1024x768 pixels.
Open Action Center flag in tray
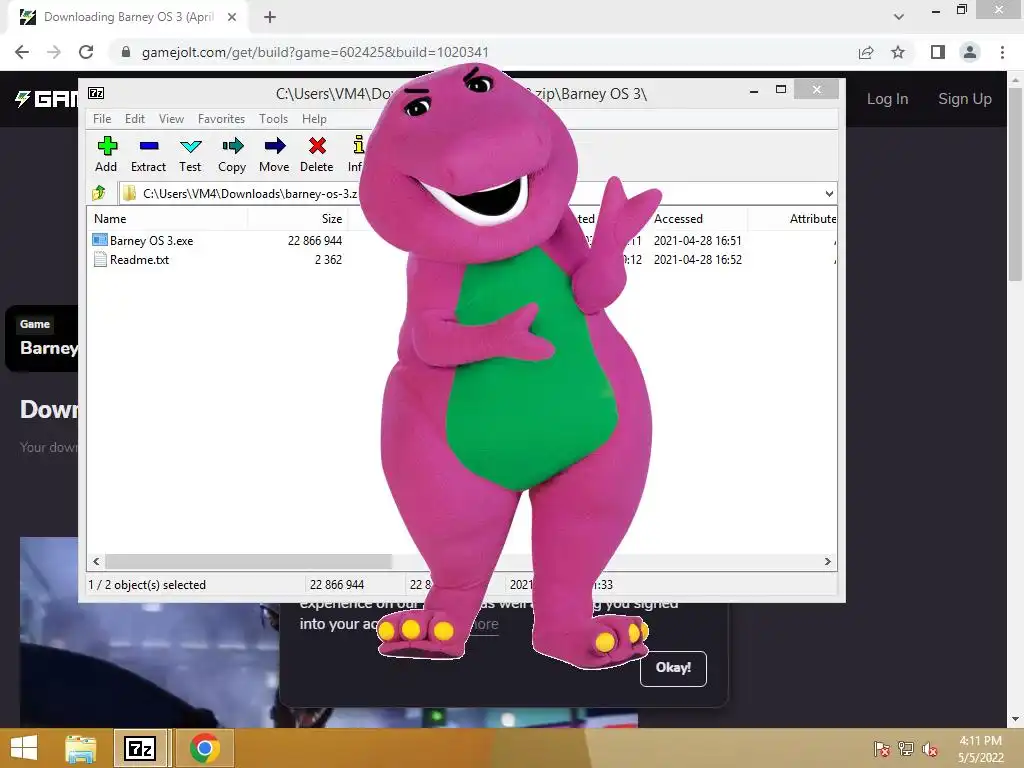click(882, 749)
